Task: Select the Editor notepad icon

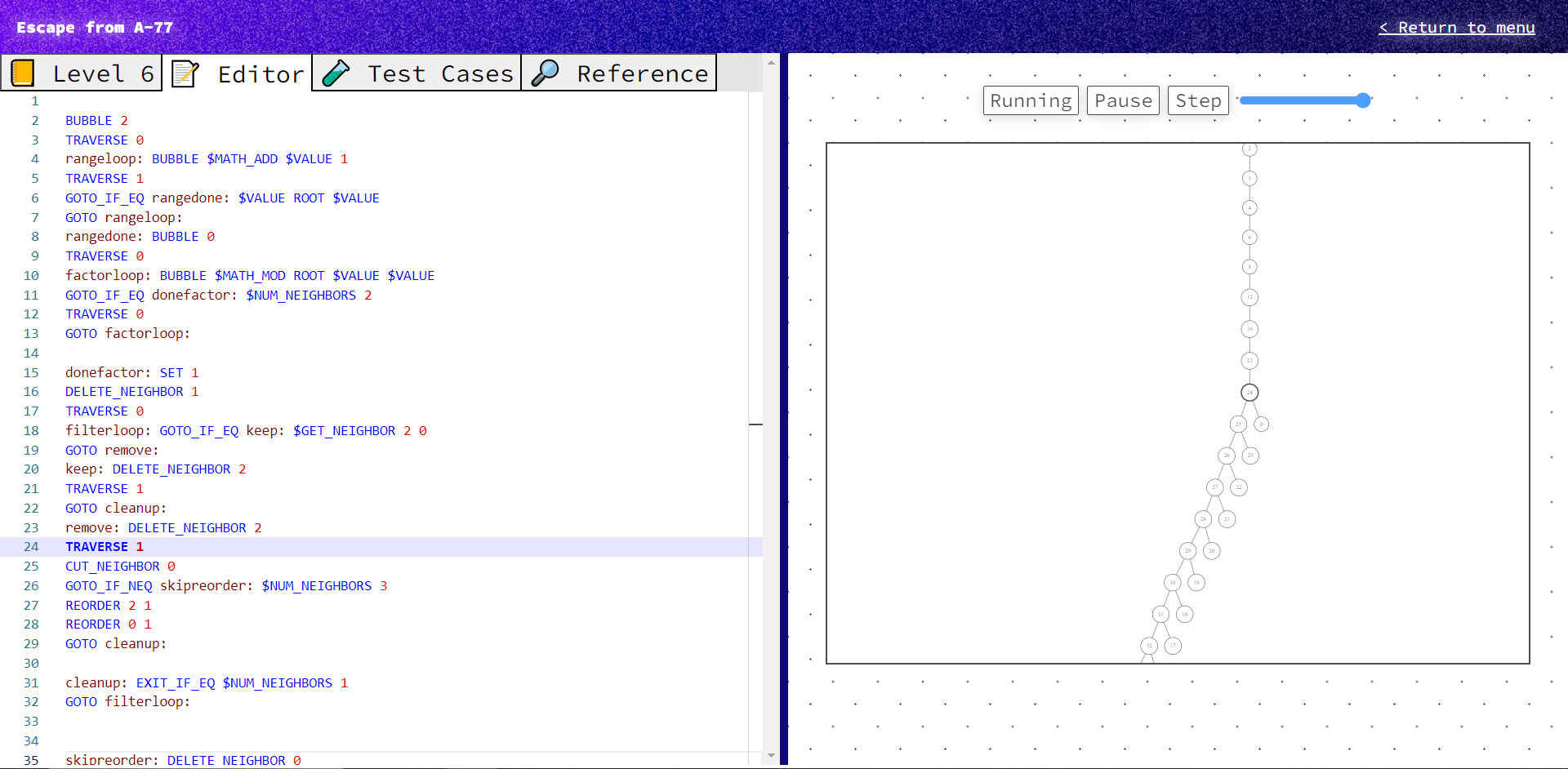Action: 185,73
